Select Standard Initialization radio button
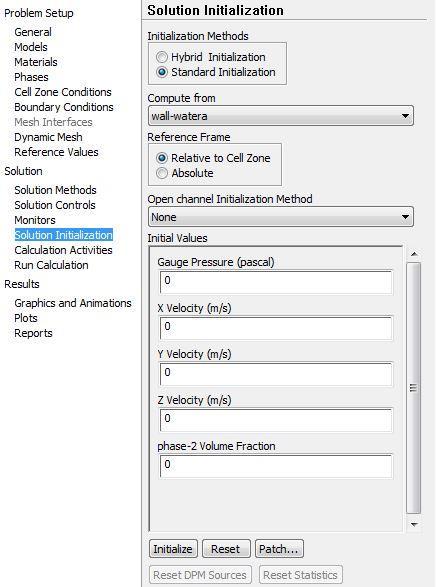The width and height of the screenshot is (436, 587). (162, 72)
